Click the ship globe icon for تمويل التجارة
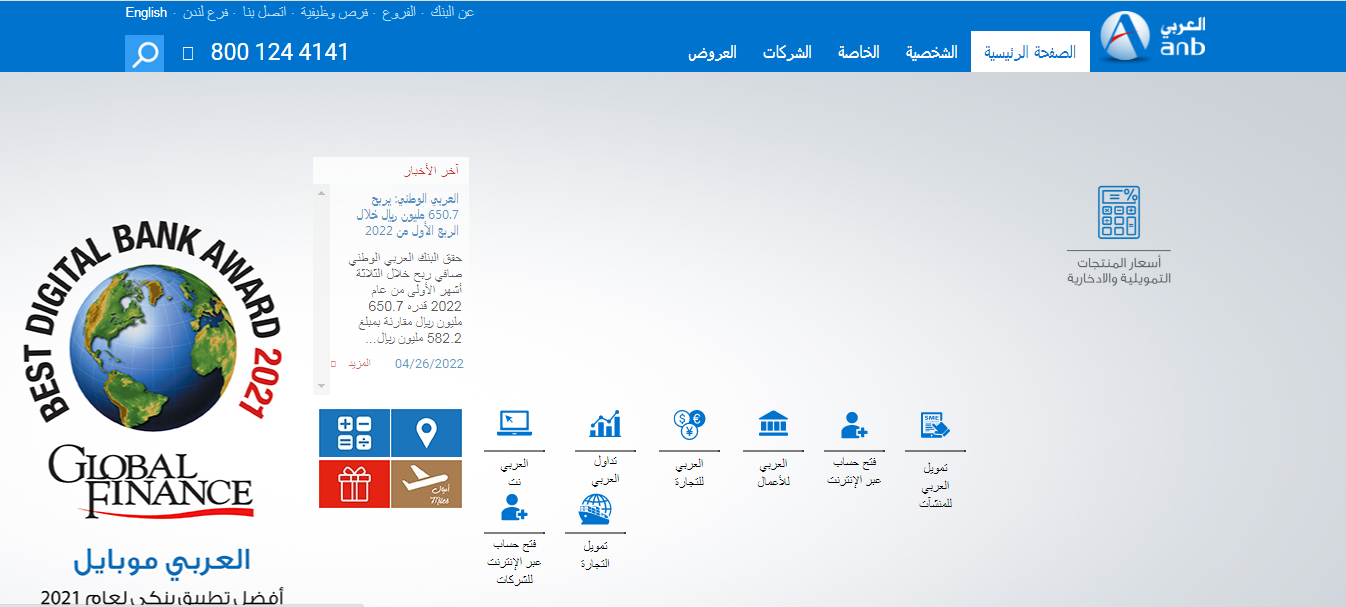The height and width of the screenshot is (607, 1346). [595, 510]
